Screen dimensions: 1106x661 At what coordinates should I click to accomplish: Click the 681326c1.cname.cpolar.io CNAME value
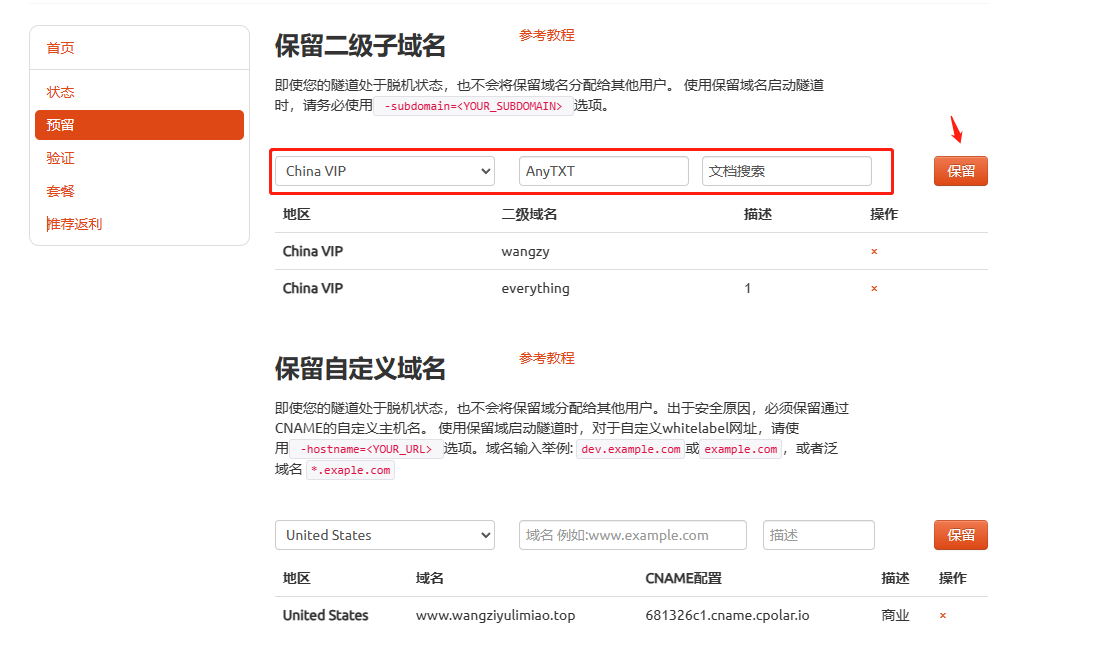pyautogui.click(x=727, y=616)
